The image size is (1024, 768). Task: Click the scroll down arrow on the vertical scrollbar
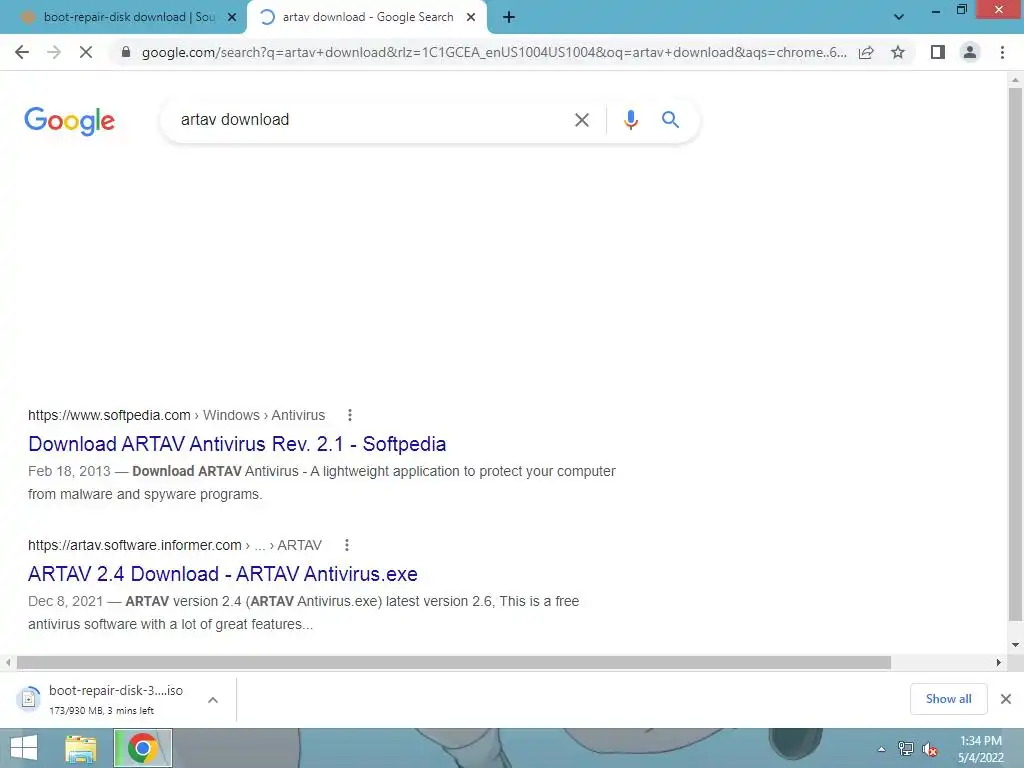click(x=1015, y=645)
